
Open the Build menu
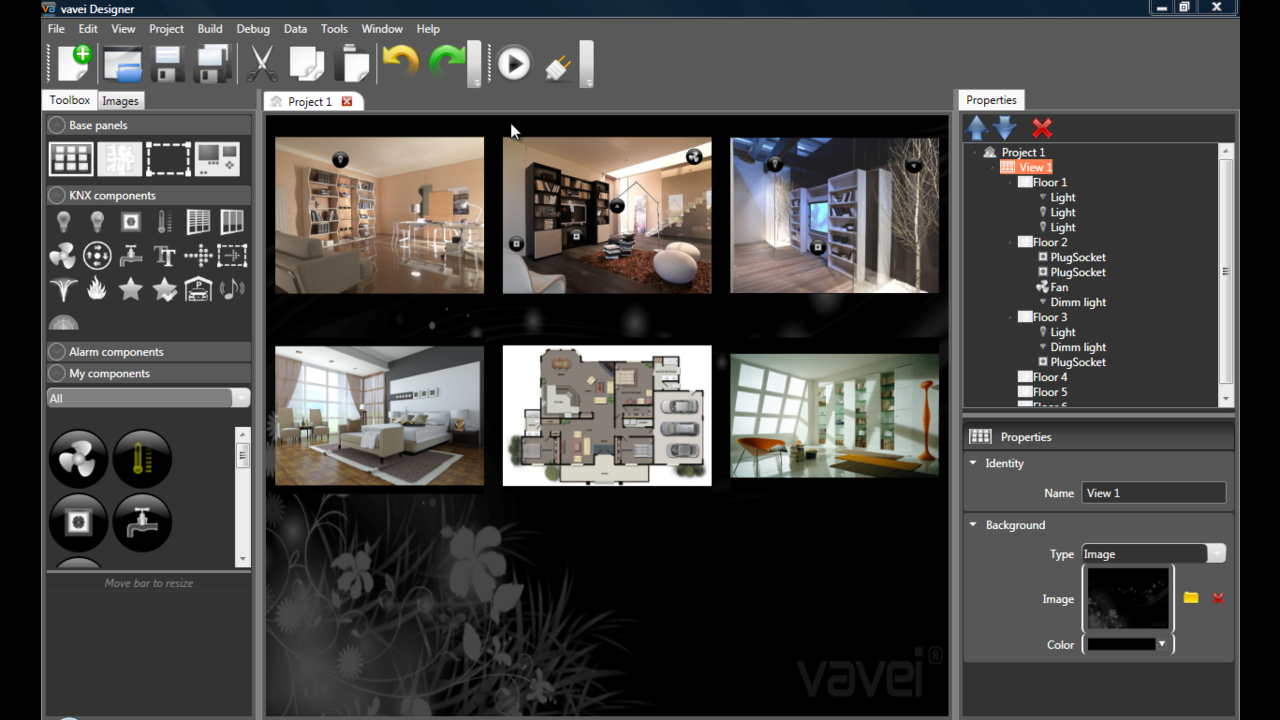210,29
